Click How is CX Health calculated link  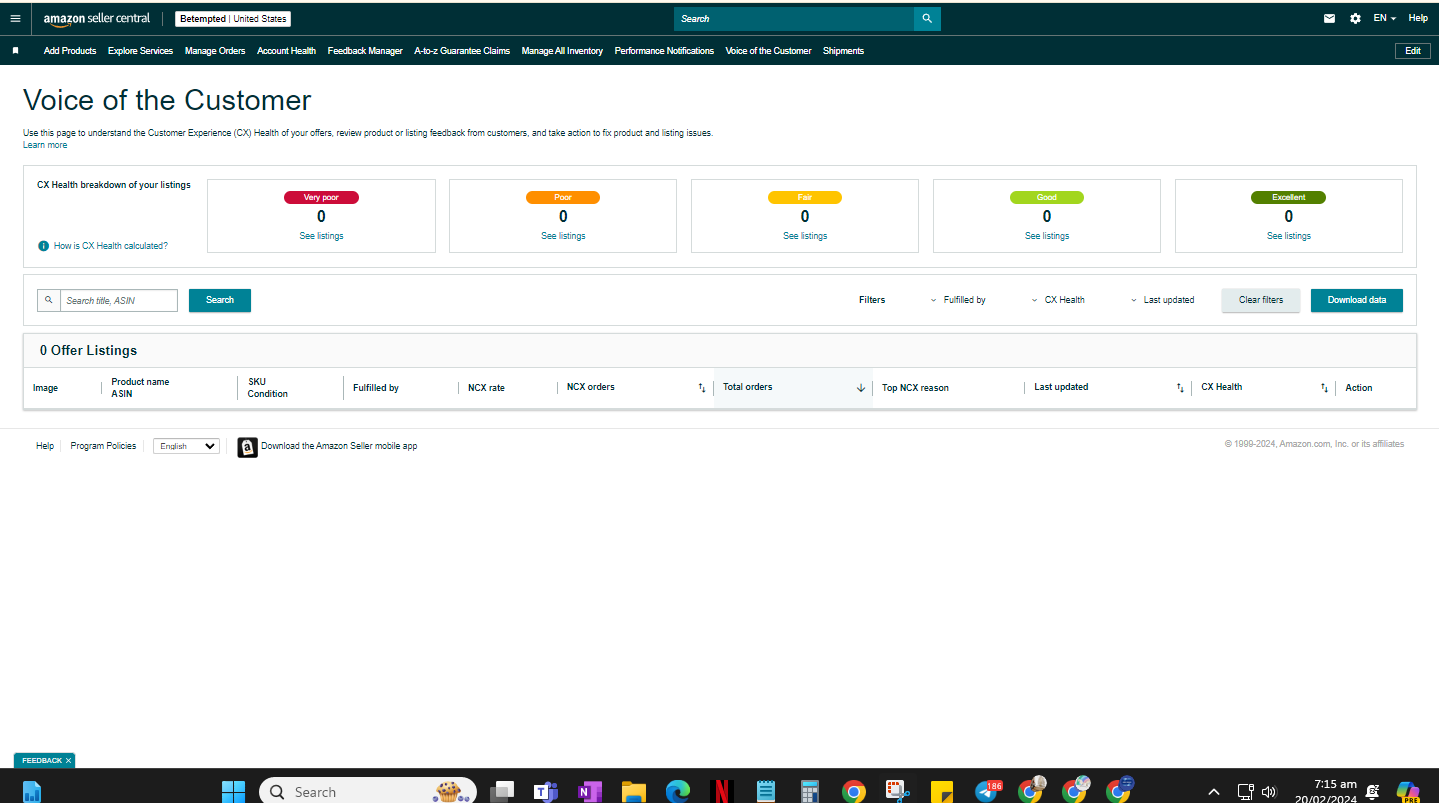coord(111,246)
